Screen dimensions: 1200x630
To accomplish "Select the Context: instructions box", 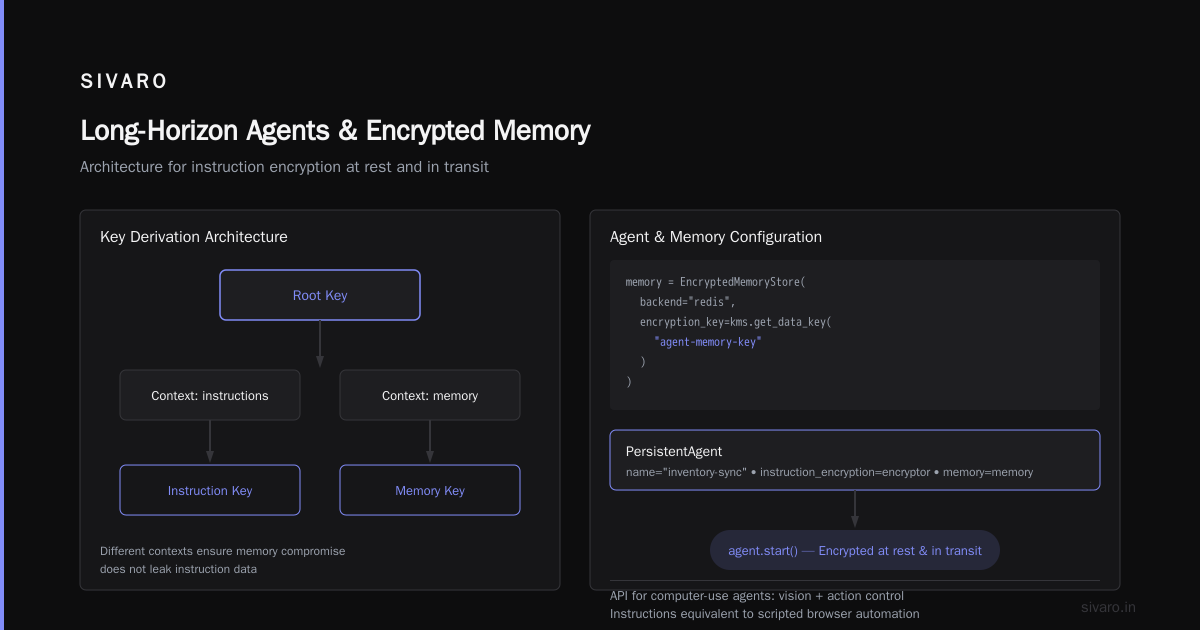I will pos(210,395).
